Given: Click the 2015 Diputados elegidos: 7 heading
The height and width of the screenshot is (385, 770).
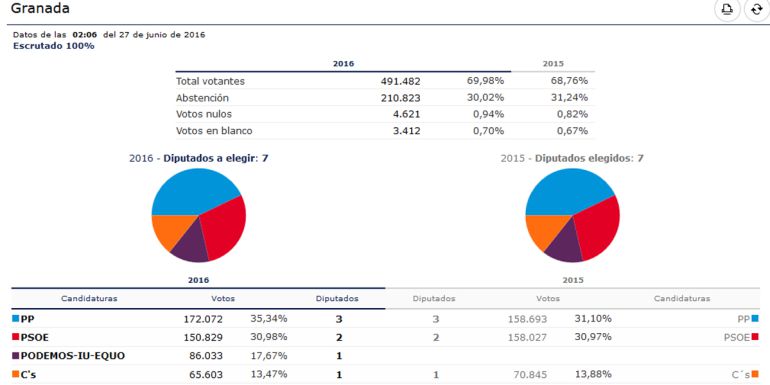Looking at the screenshot, I should [x=572, y=159].
